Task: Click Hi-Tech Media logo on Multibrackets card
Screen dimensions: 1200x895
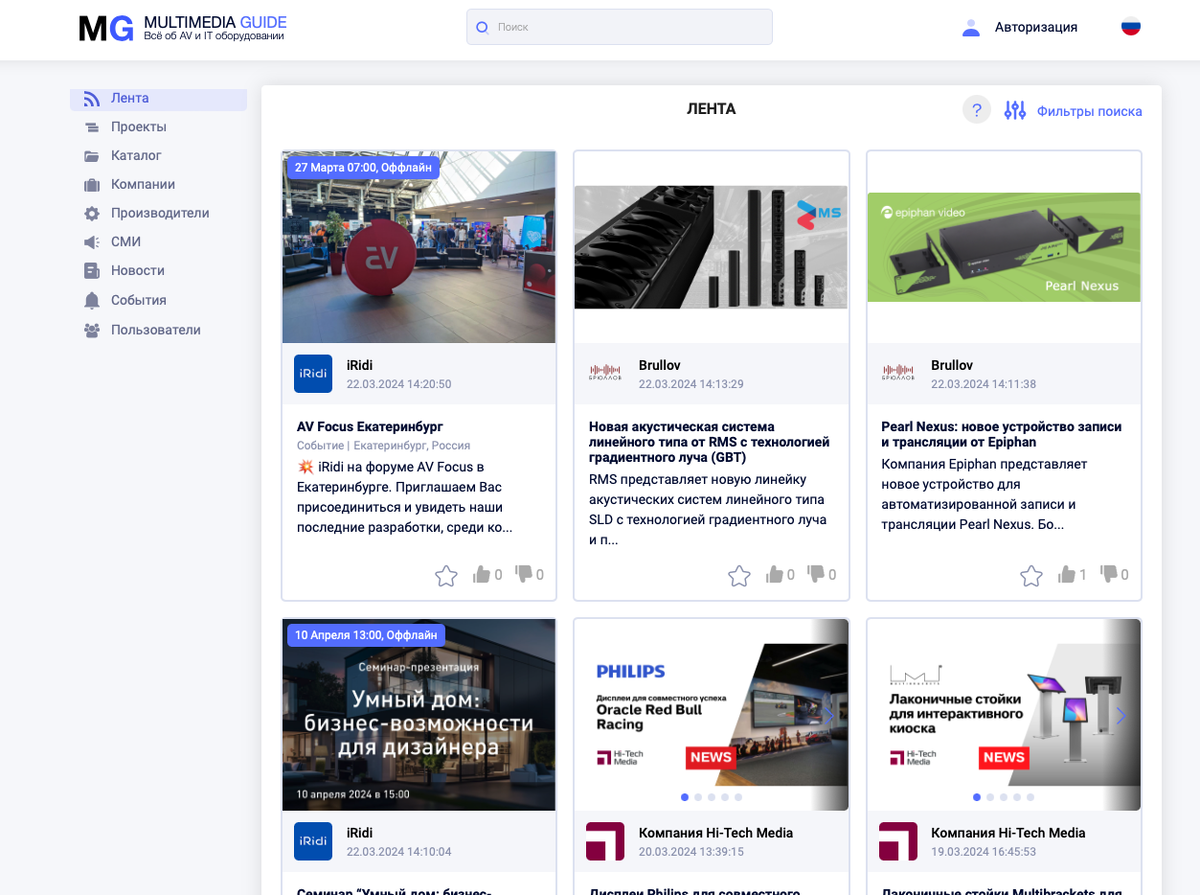Action: pos(898,841)
